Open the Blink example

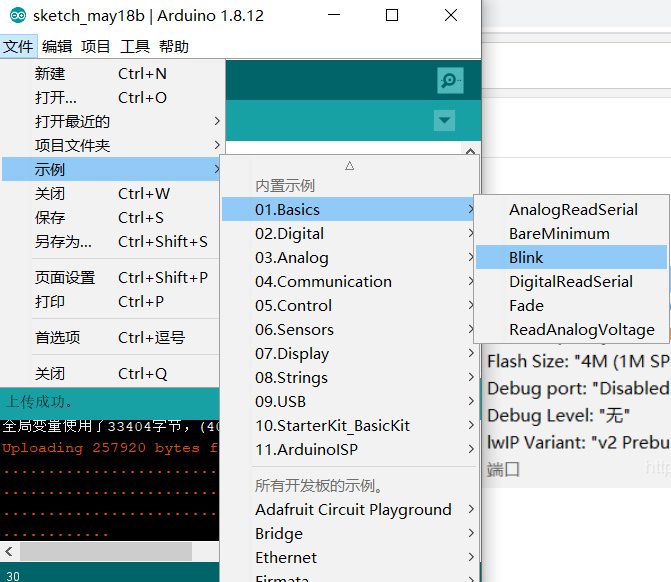coord(571,258)
